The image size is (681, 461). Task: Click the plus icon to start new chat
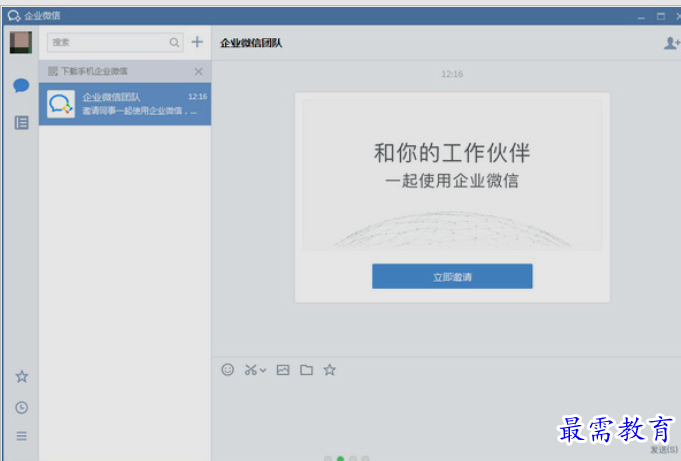[x=197, y=42]
